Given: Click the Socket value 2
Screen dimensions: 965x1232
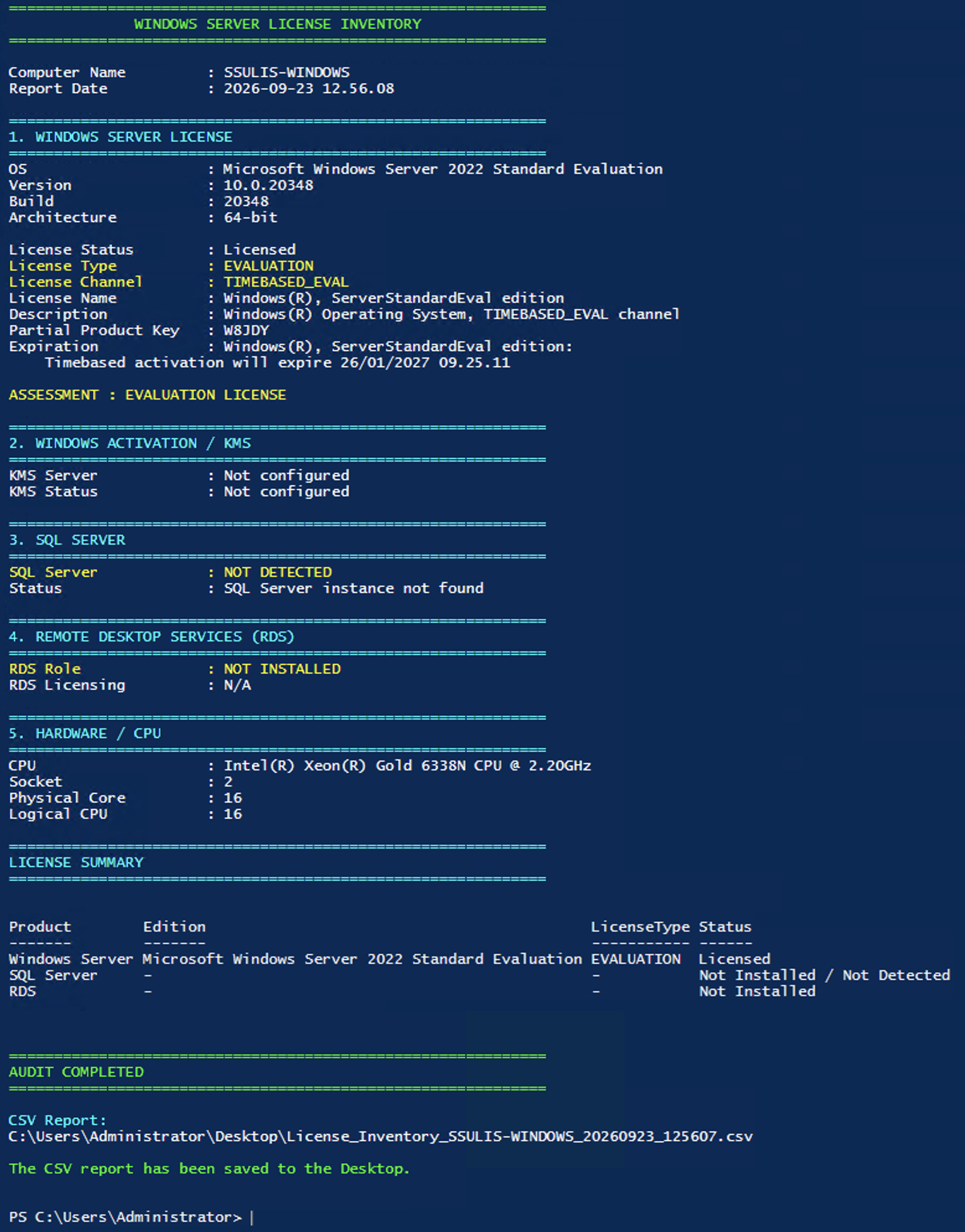Looking at the screenshot, I should 228,782.
